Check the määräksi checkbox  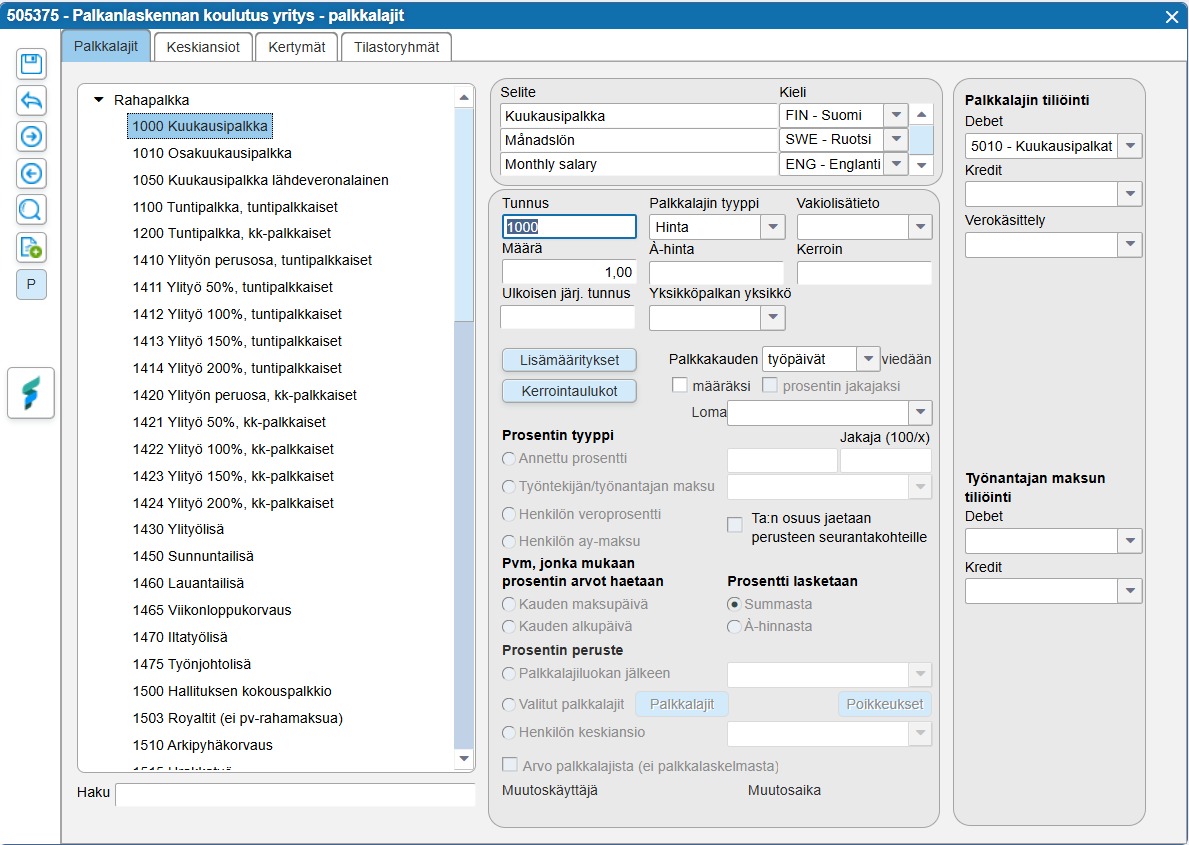pos(679,385)
